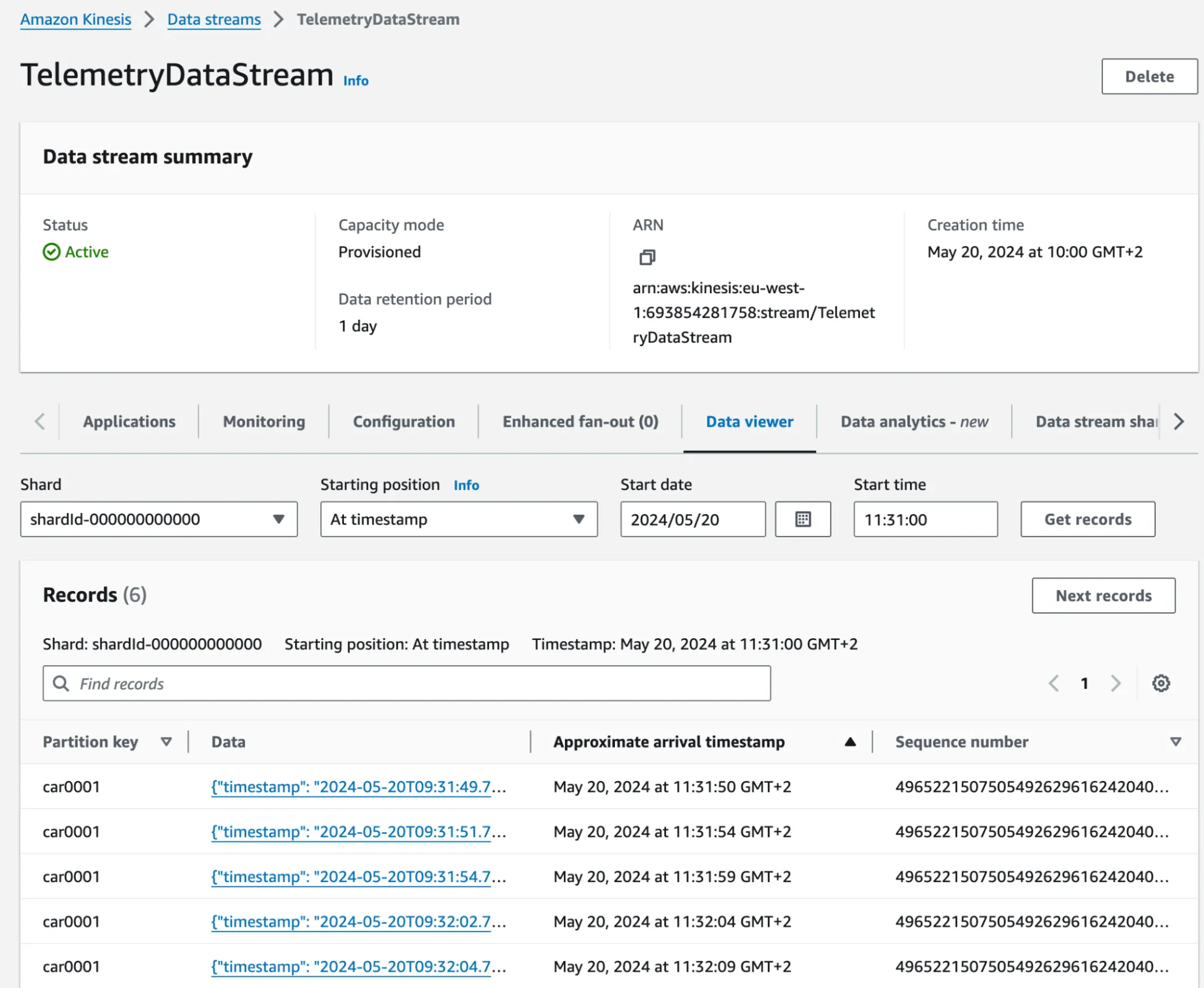Click the arrival time 11:32:04 GMT+2 cell

pos(672,922)
